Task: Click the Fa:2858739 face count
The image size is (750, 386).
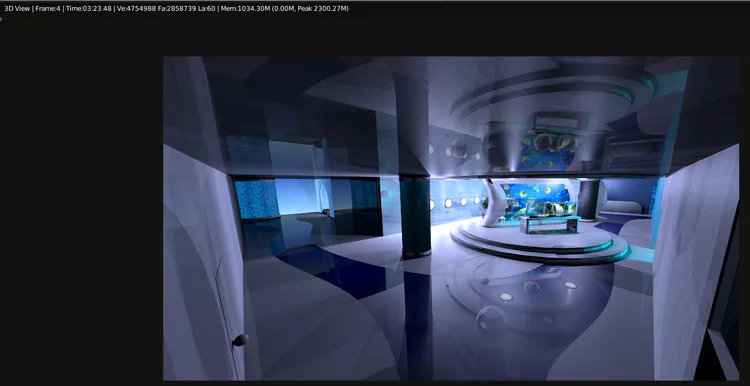Action: click(x=176, y=9)
